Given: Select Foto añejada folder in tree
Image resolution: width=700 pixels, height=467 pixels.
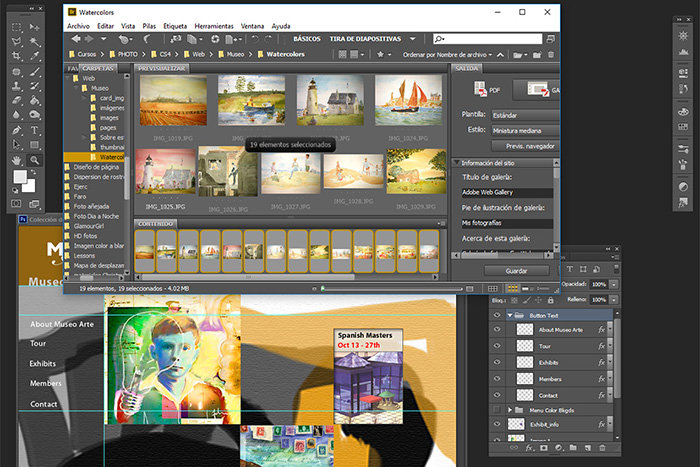Looking at the screenshot, I should [91, 206].
